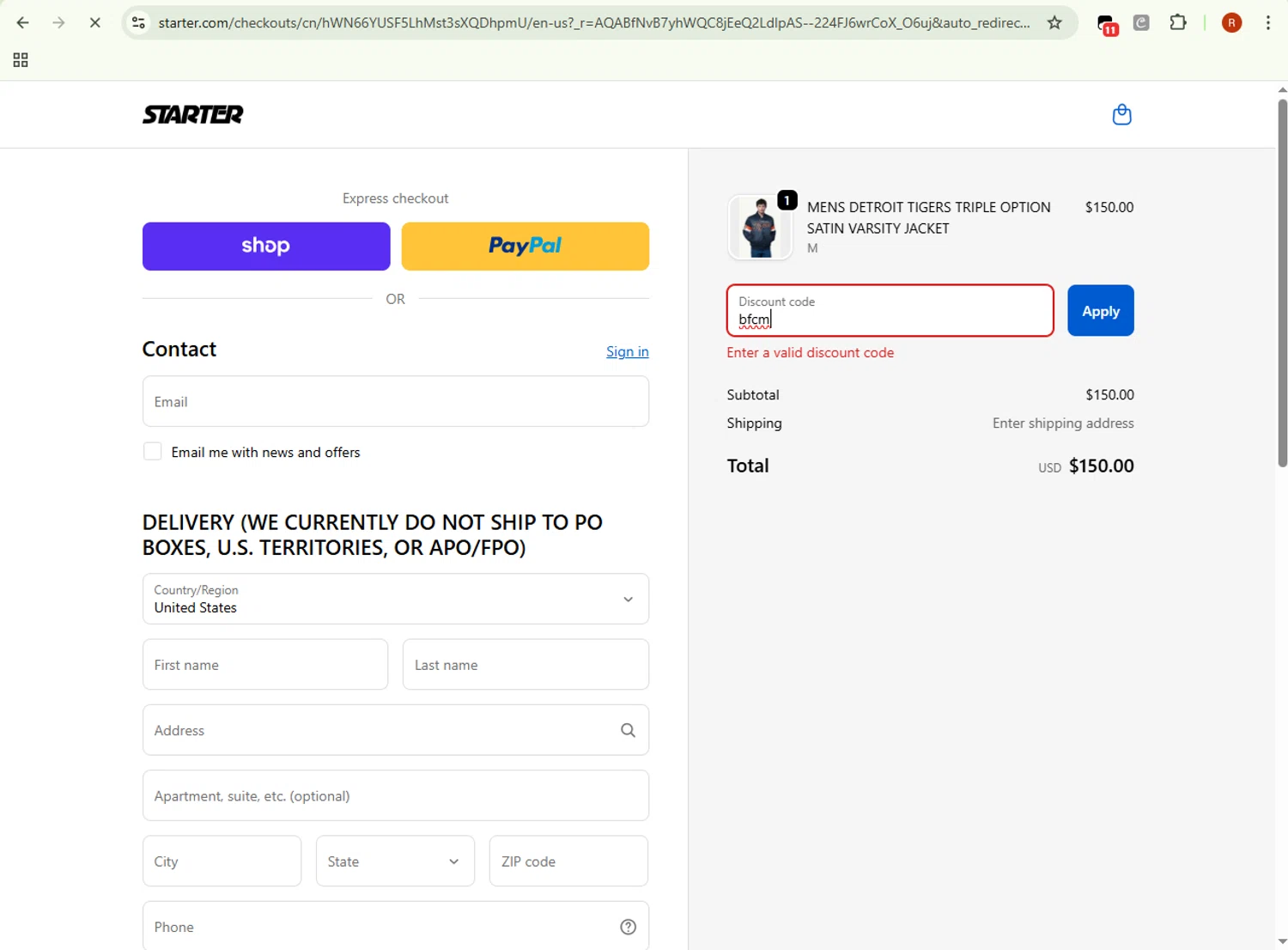1288x950 pixels.
Task: Click the browser URL address bar
Action: (x=594, y=23)
